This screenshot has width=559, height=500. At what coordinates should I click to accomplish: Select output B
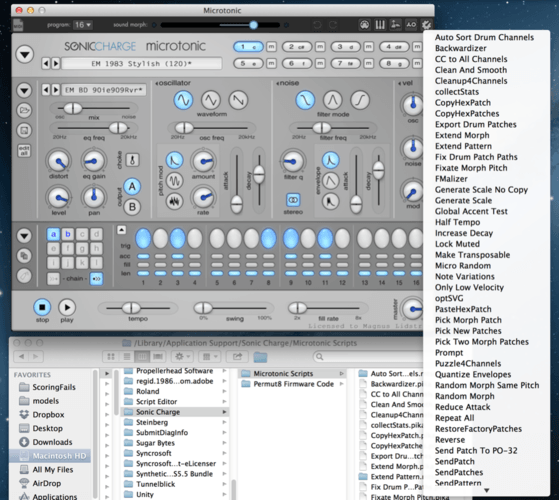(x=132, y=207)
